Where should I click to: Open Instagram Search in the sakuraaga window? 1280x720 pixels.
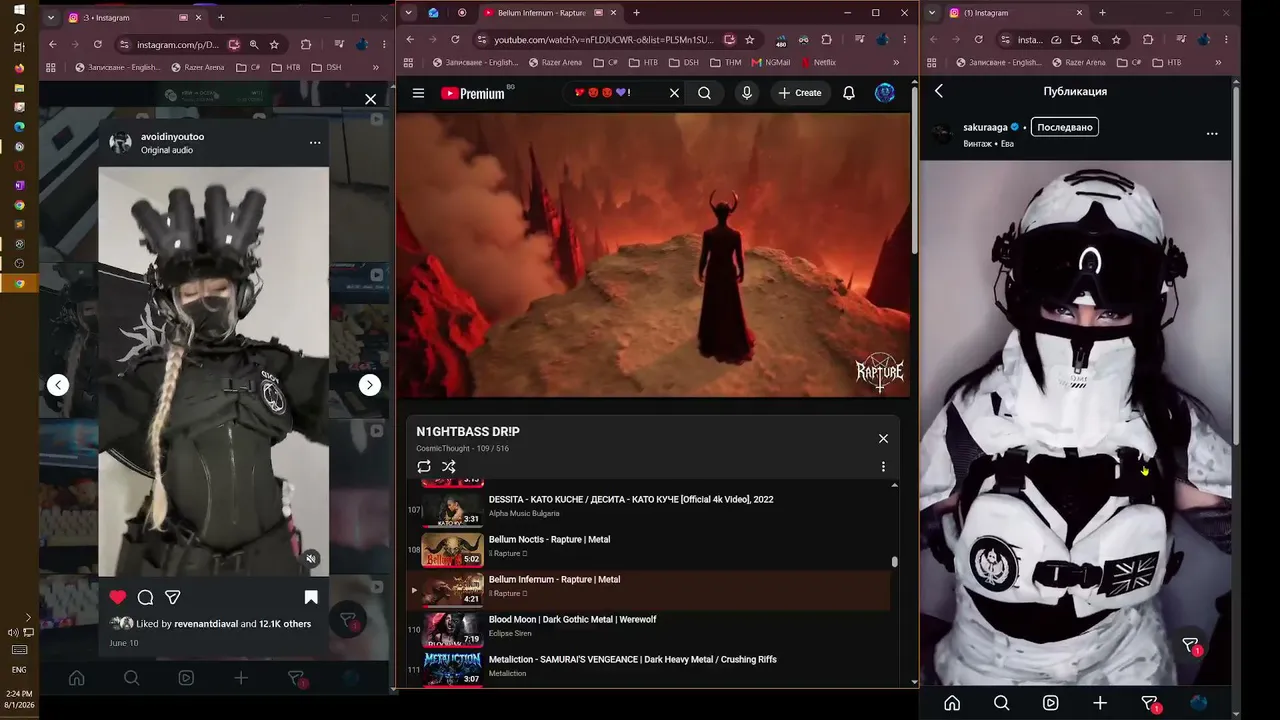(x=1001, y=703)
